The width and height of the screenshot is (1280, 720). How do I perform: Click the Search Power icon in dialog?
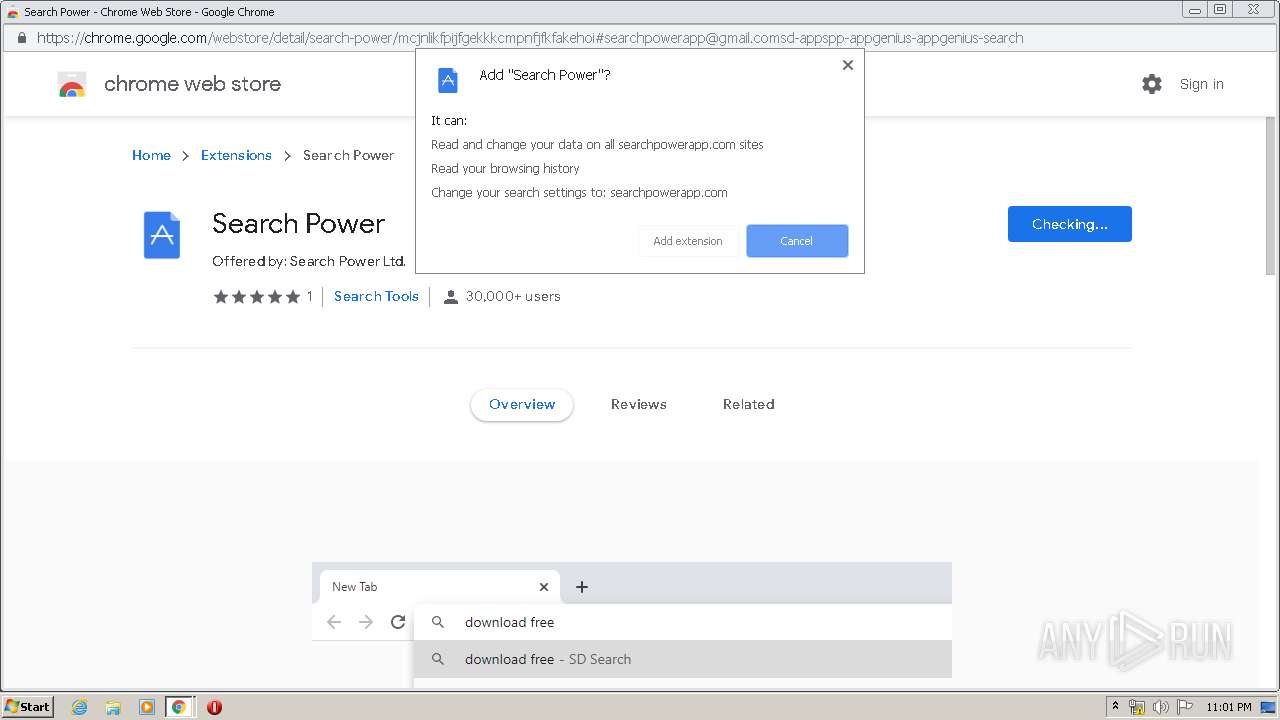pyautogui.click(x=448, y=81)
